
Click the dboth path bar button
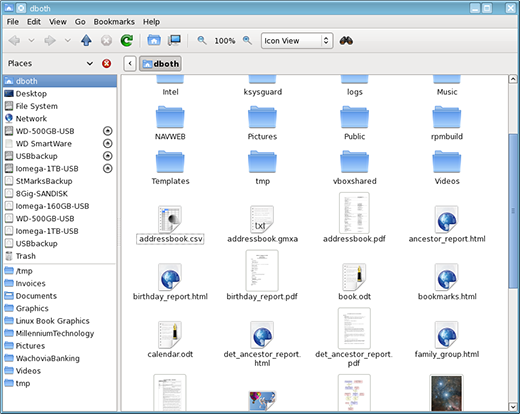(x=160, y=64)
